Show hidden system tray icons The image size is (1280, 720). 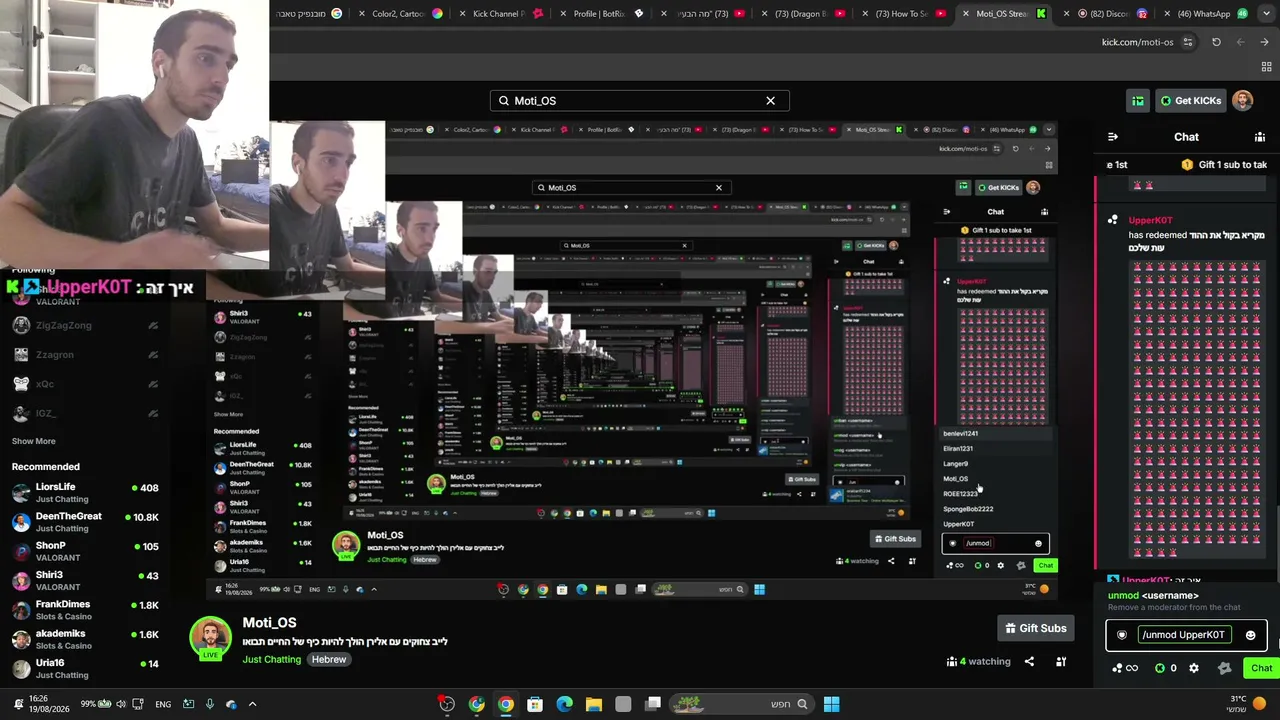252,704
